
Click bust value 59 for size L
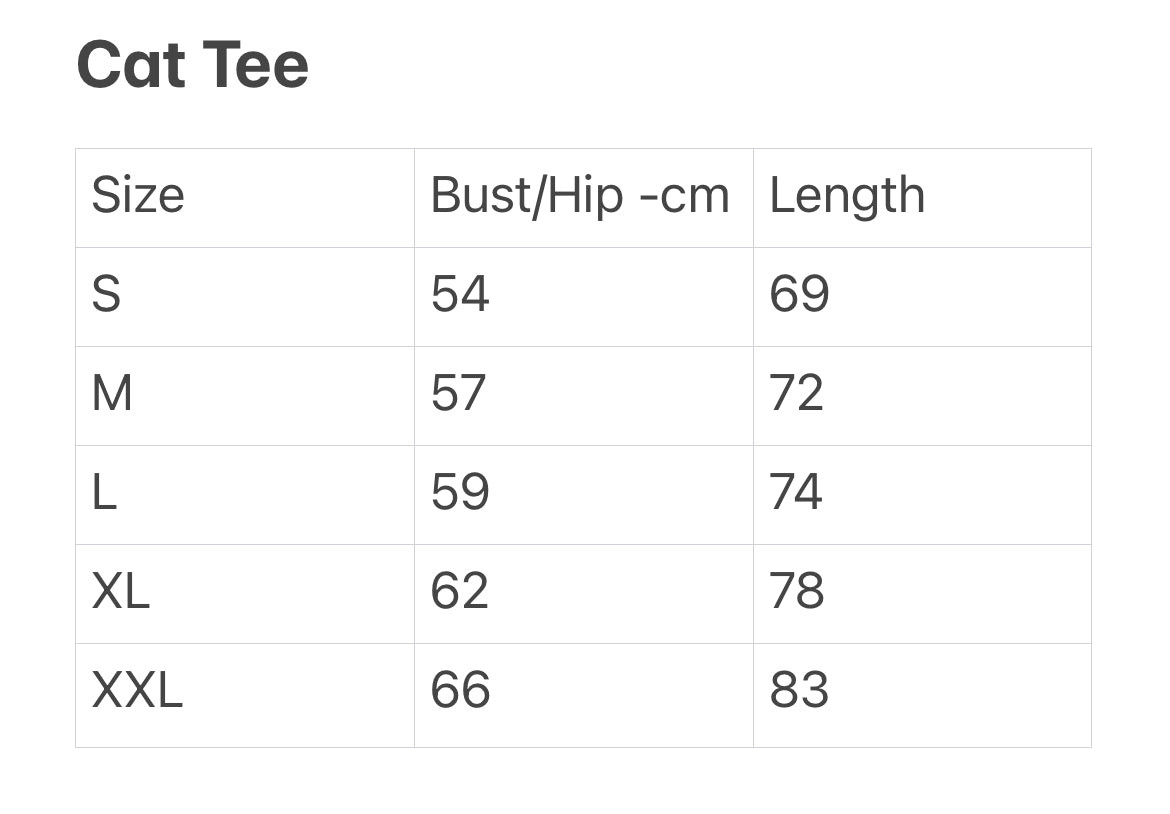click(x=460, y=492)
